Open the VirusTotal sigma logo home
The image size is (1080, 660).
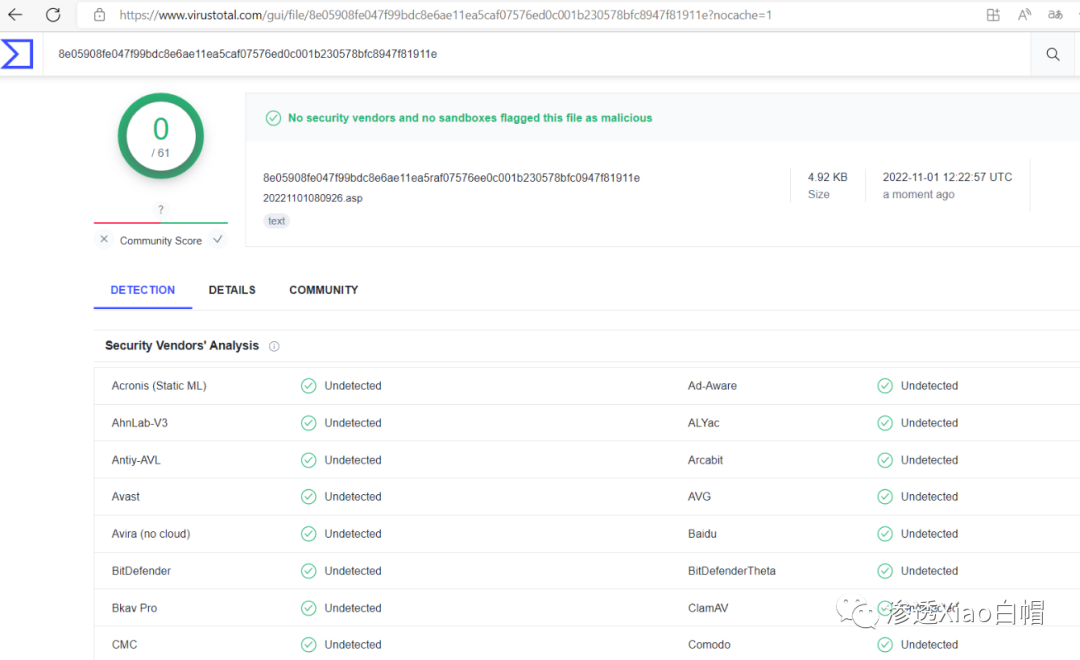[17, 54]
